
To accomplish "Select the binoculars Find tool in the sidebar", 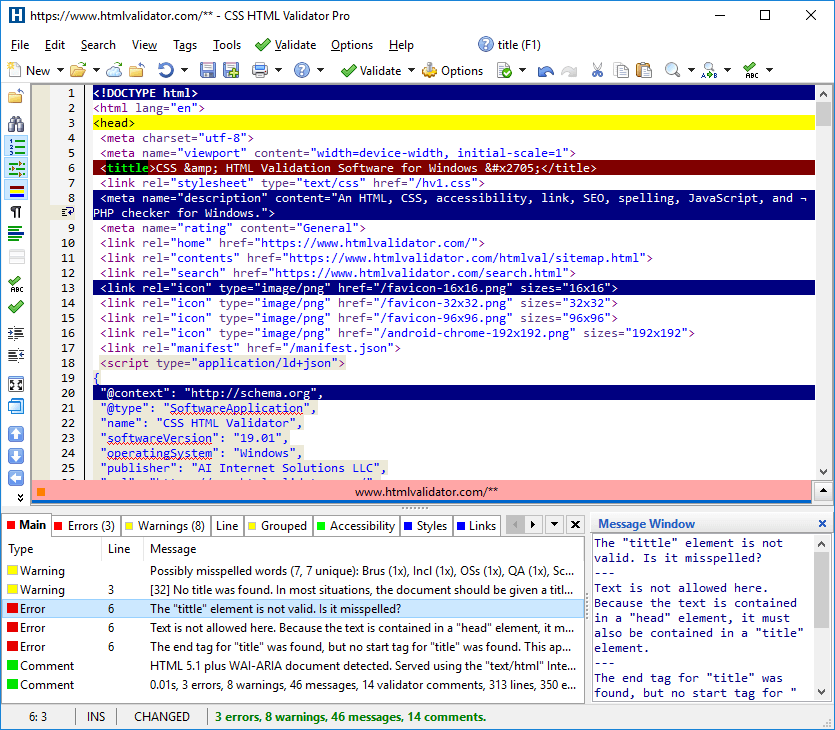I will (16, 124).
